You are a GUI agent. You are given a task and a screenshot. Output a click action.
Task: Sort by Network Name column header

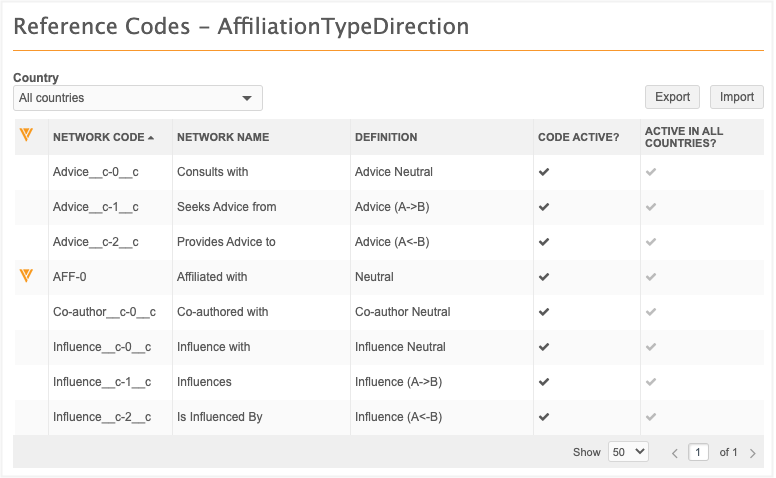pyautogui.click(x=223, y=137)
